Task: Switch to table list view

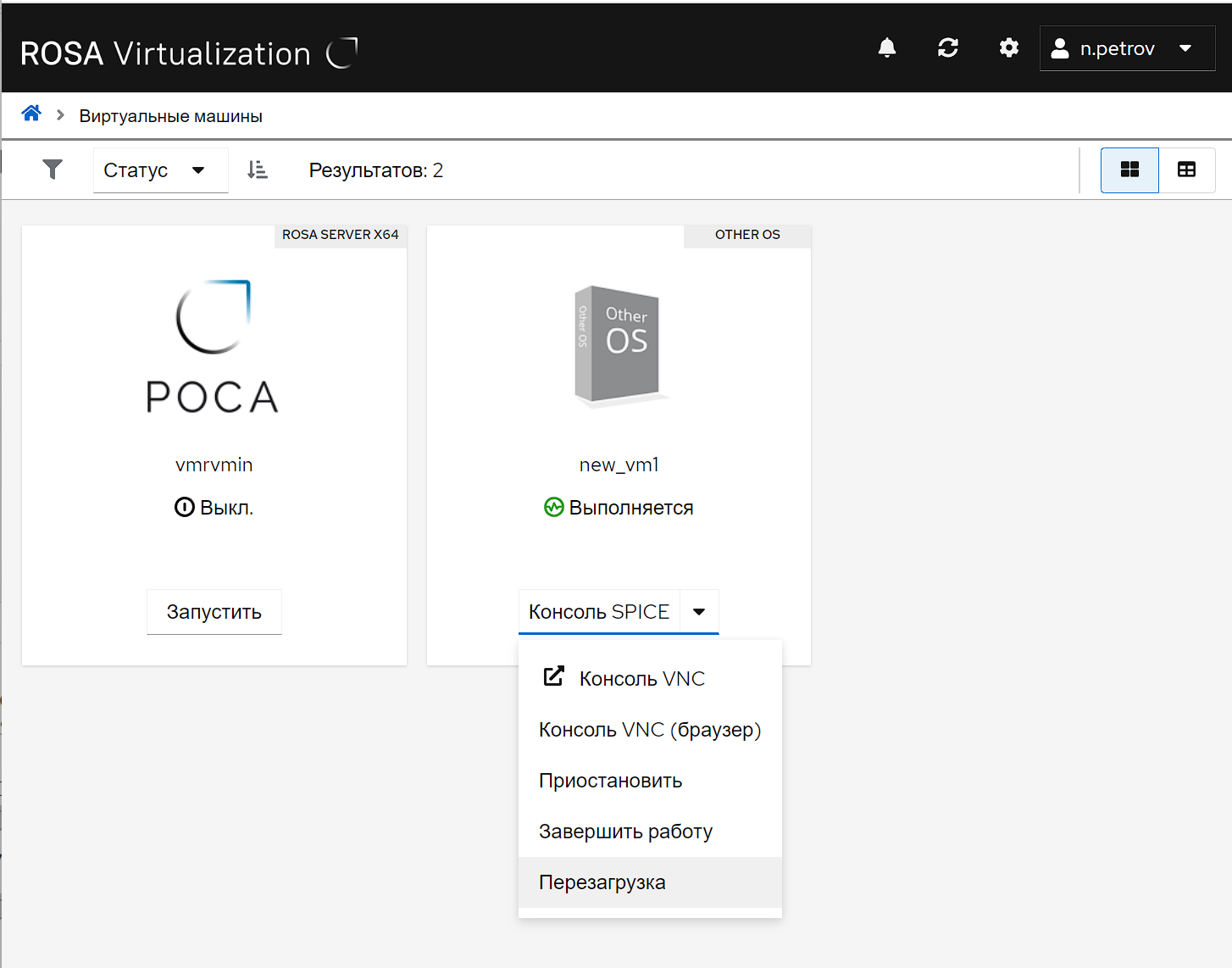Action: (1186, 170)
